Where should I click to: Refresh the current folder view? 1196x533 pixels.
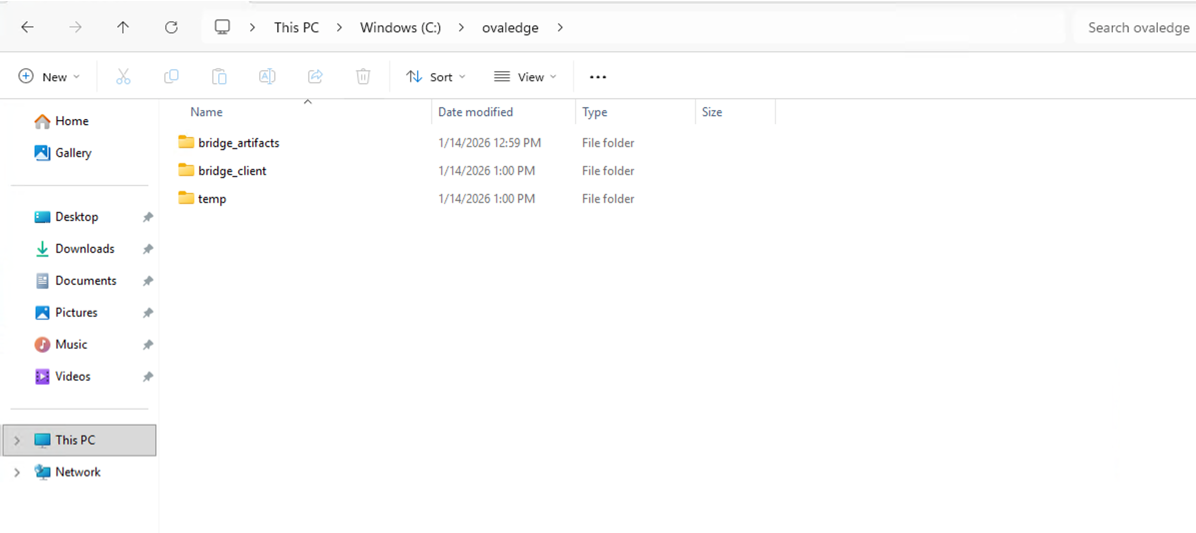pyautogui.click(x=171, y=27)
